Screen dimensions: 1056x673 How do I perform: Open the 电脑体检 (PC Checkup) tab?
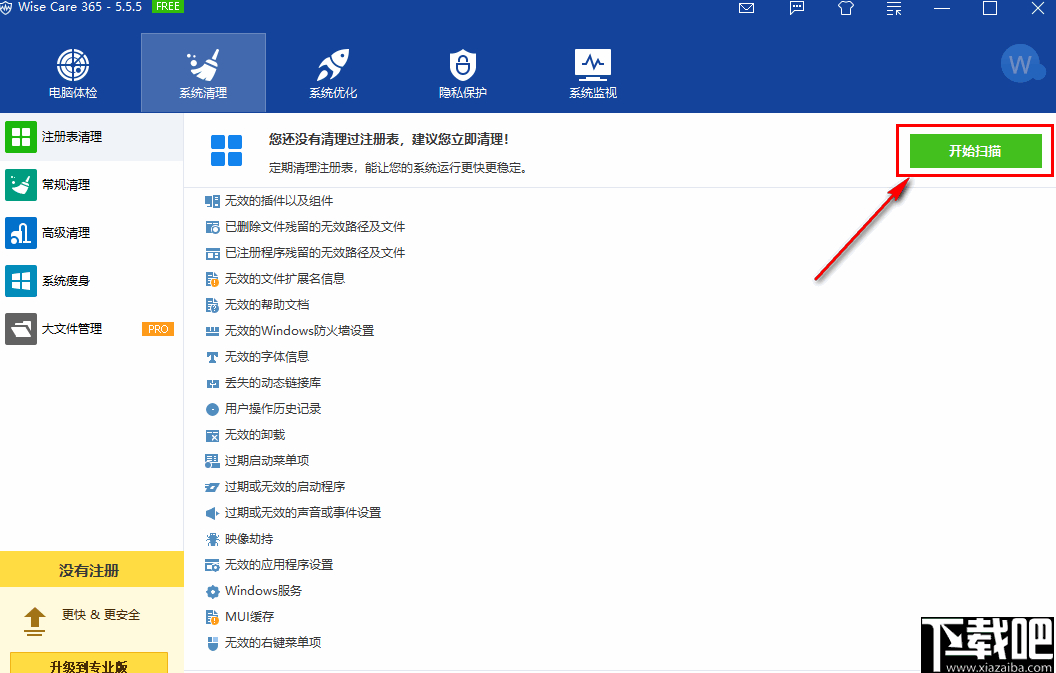(73, 73)
